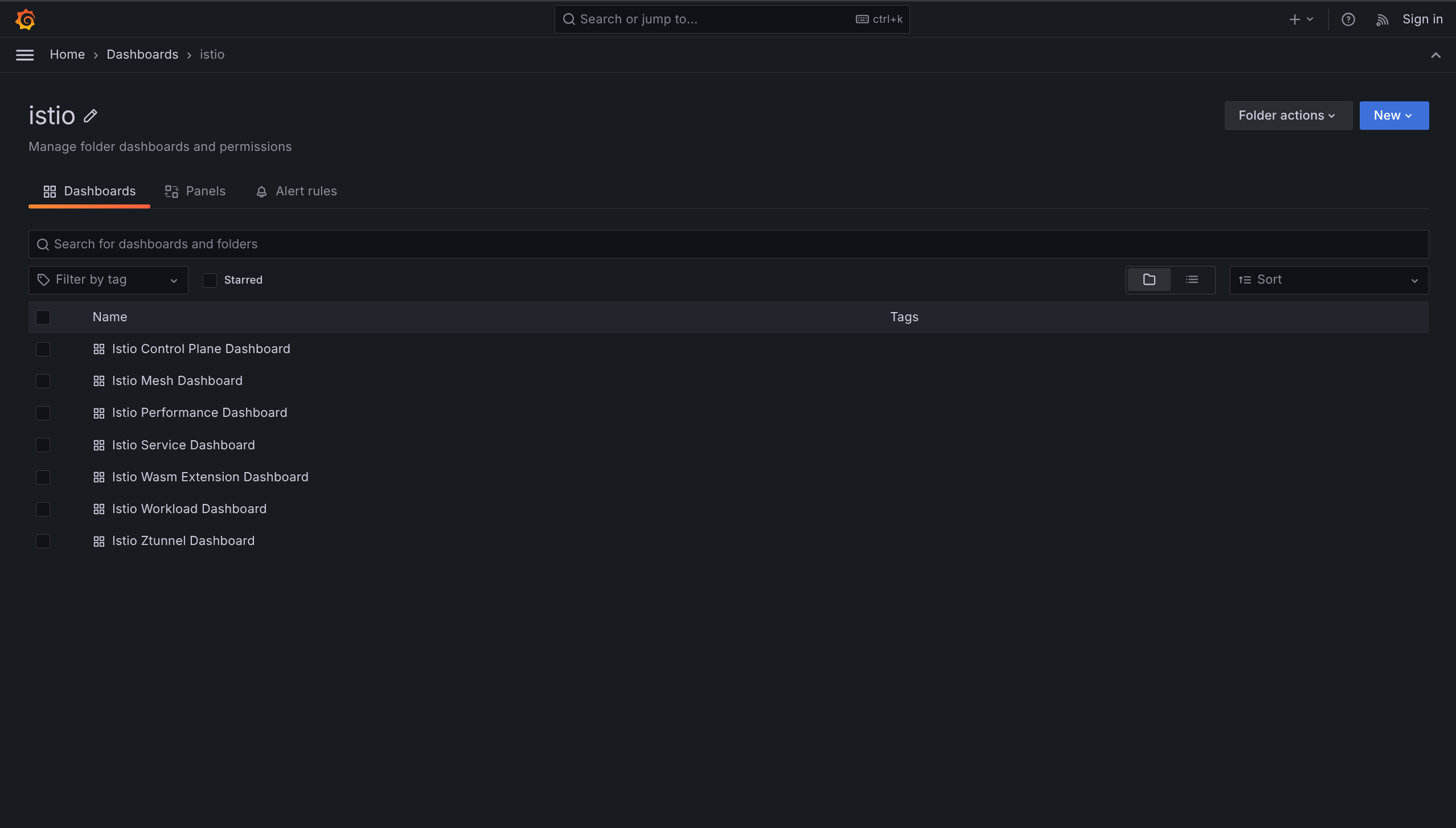Open the Folder actions dropdown
The height and width of the screenshot is (828, 1456).
1287,115
